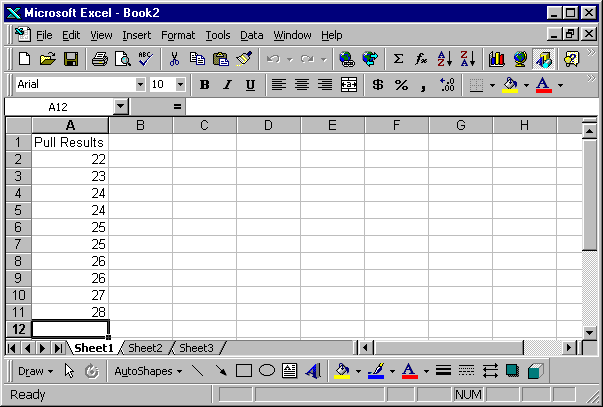Select cell A1 containing Pull Results

[x=70, y=142]
